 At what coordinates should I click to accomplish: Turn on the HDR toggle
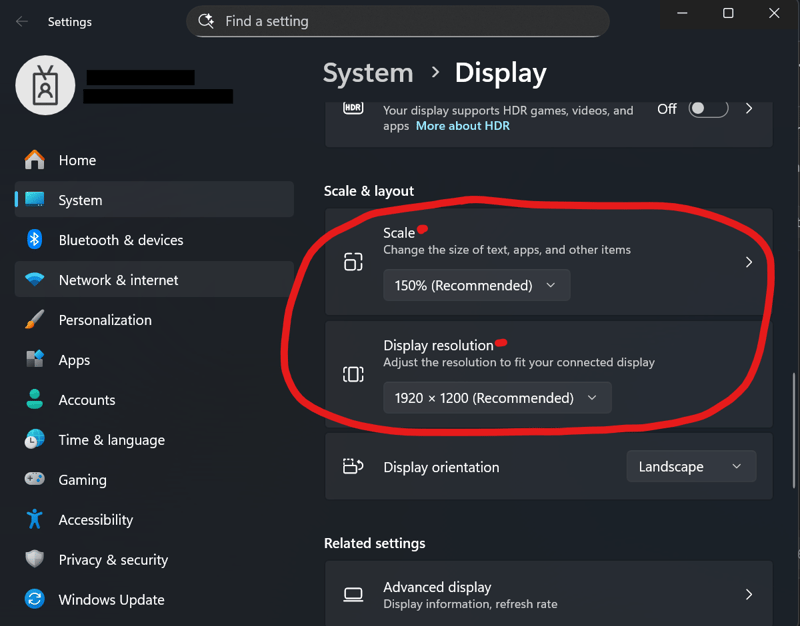[708, 109]
